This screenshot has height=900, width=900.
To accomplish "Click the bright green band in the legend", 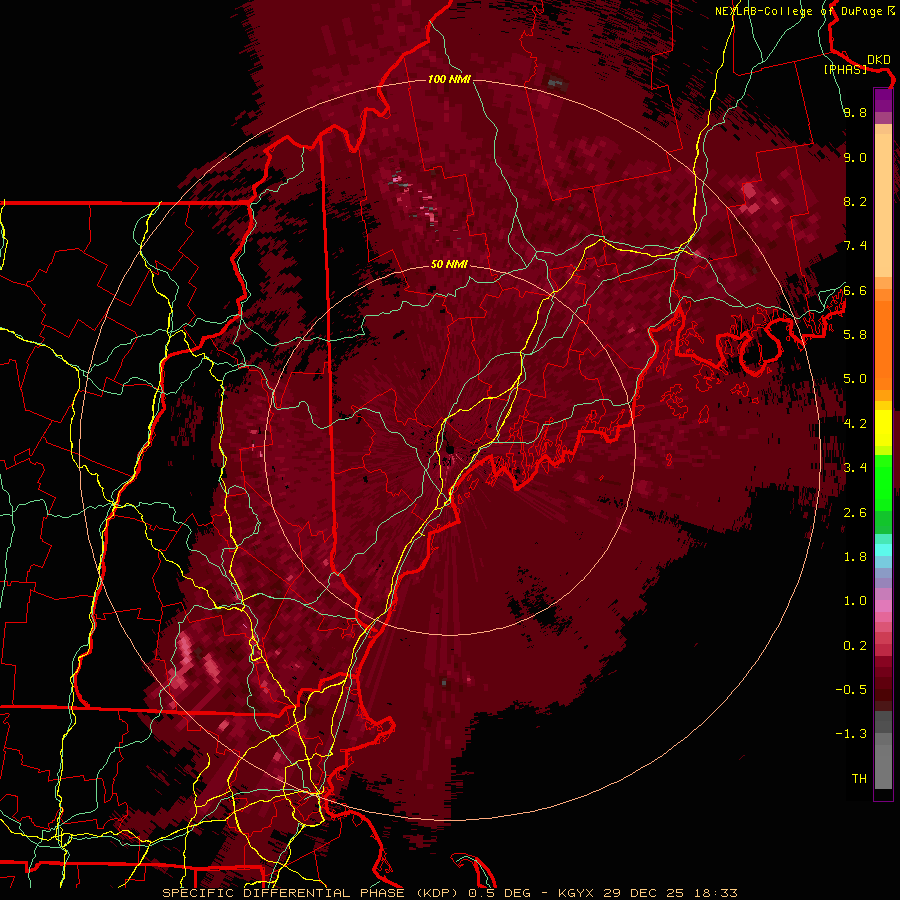I will click(x=883, y=482).
